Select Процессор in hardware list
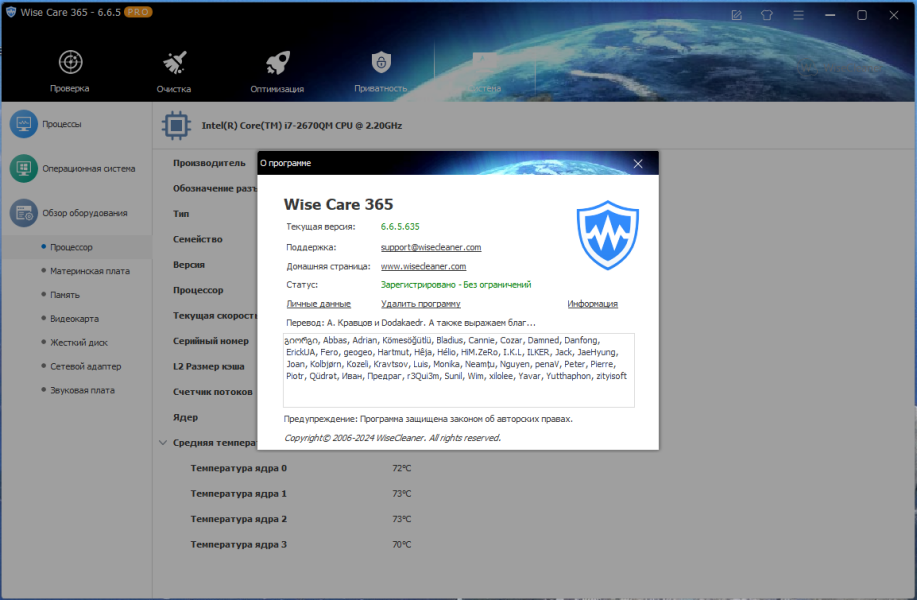Screen dimensions: 917x600 coord(71,247)
